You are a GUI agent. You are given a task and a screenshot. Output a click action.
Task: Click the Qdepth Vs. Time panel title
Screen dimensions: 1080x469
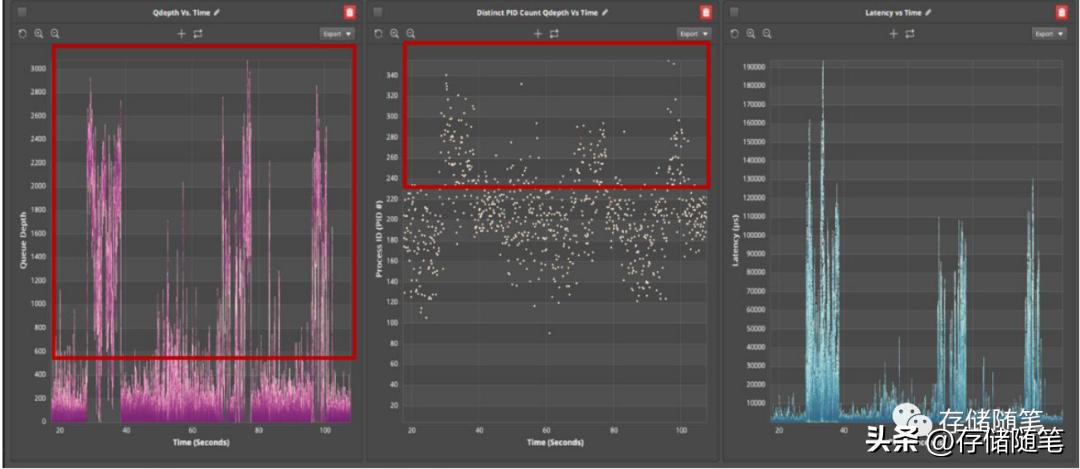point(178,12)
